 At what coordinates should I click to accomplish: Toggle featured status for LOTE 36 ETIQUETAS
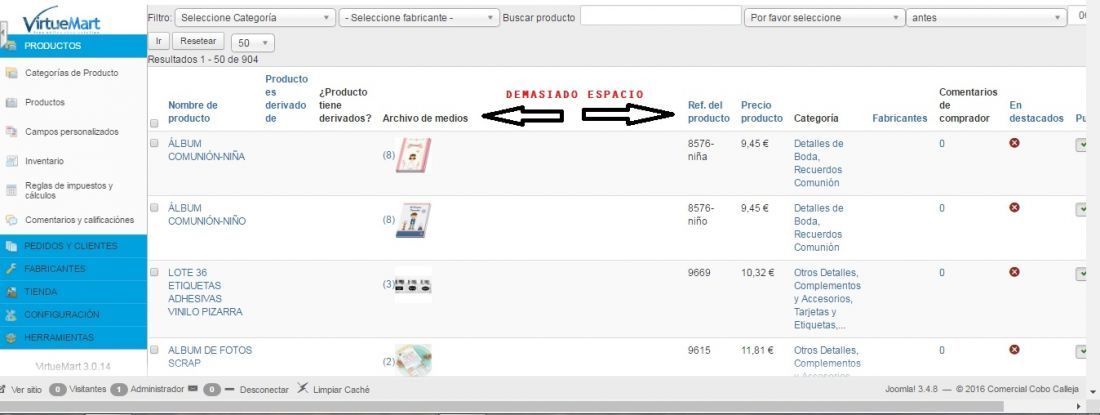[1014, 272]
